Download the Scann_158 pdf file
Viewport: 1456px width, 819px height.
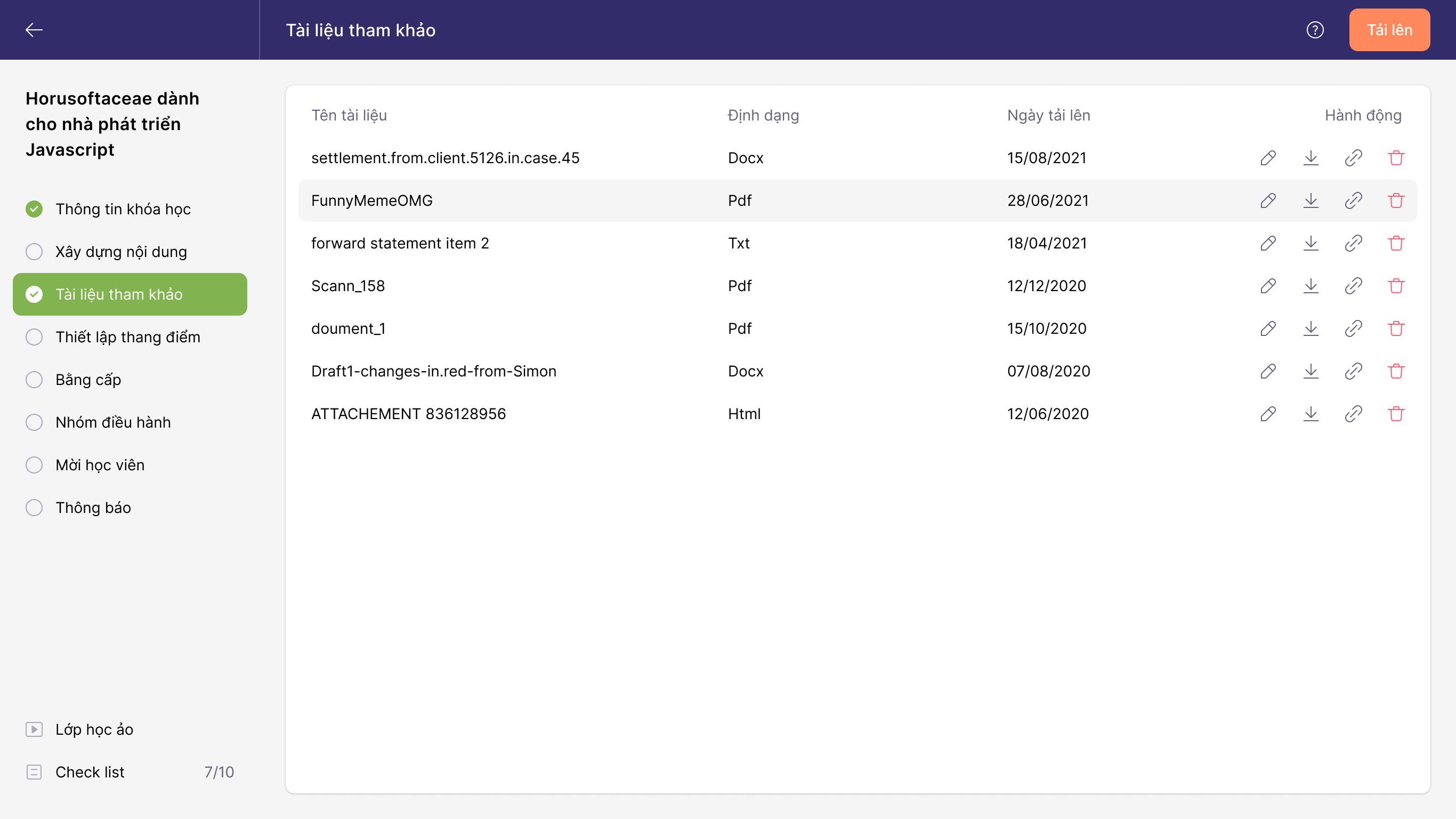point(1310,286)
